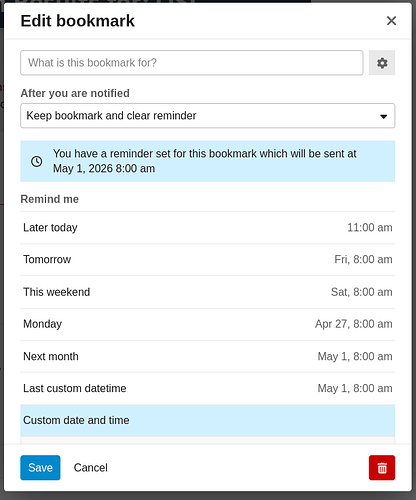Image resolution: width=416 pixels, height=500 pixels.
Task: Select Custom date and time option
Action: (208, 420)
